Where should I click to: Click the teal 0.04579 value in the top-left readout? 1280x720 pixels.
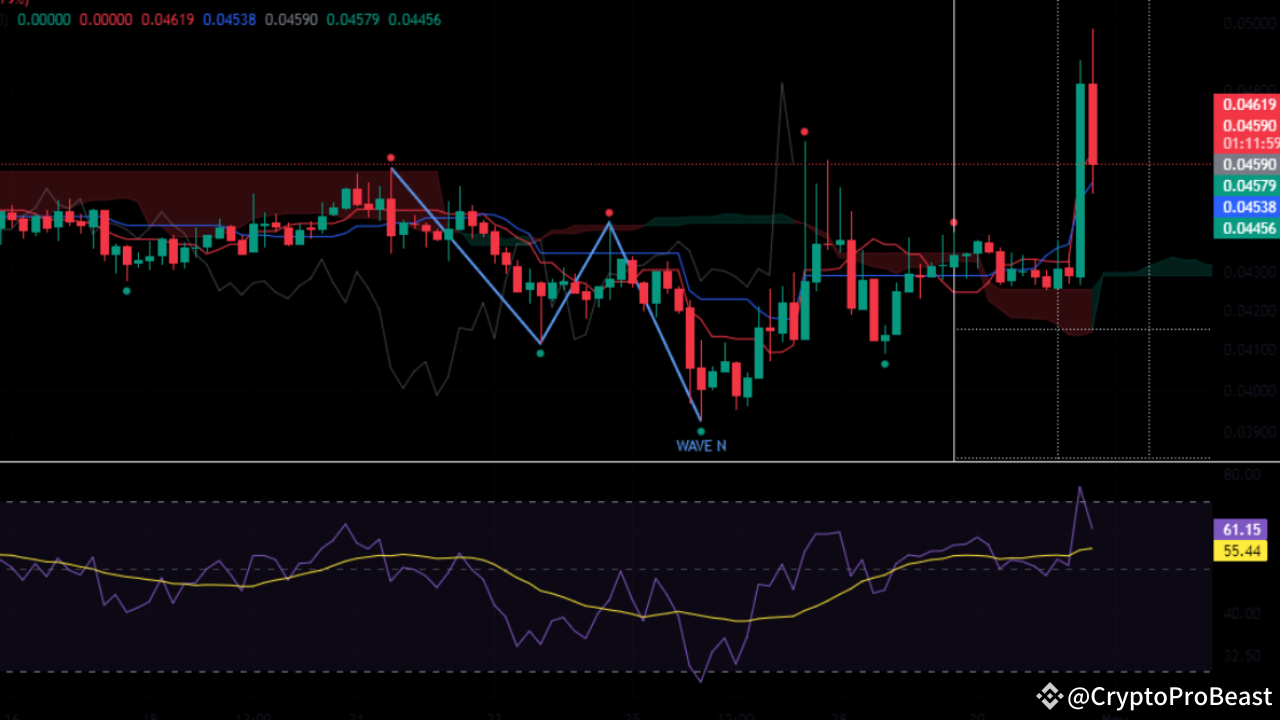click(356, 19)
